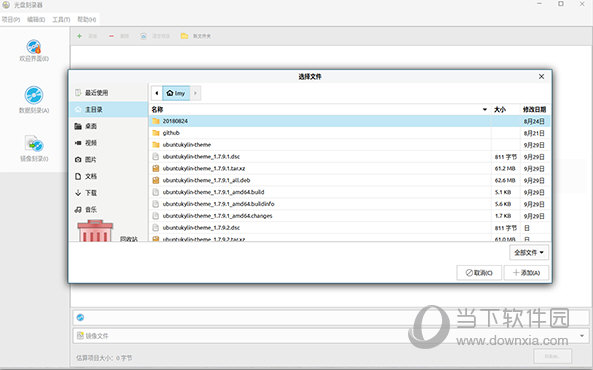Sort files by the 修改日期 date column
Image resolution: width=593 pixels, height=370 pixels.
pos(534,109)
